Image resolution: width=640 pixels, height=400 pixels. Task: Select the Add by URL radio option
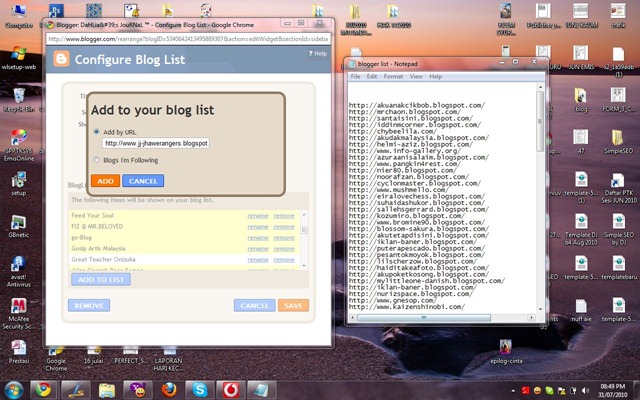tap(97, 131)
